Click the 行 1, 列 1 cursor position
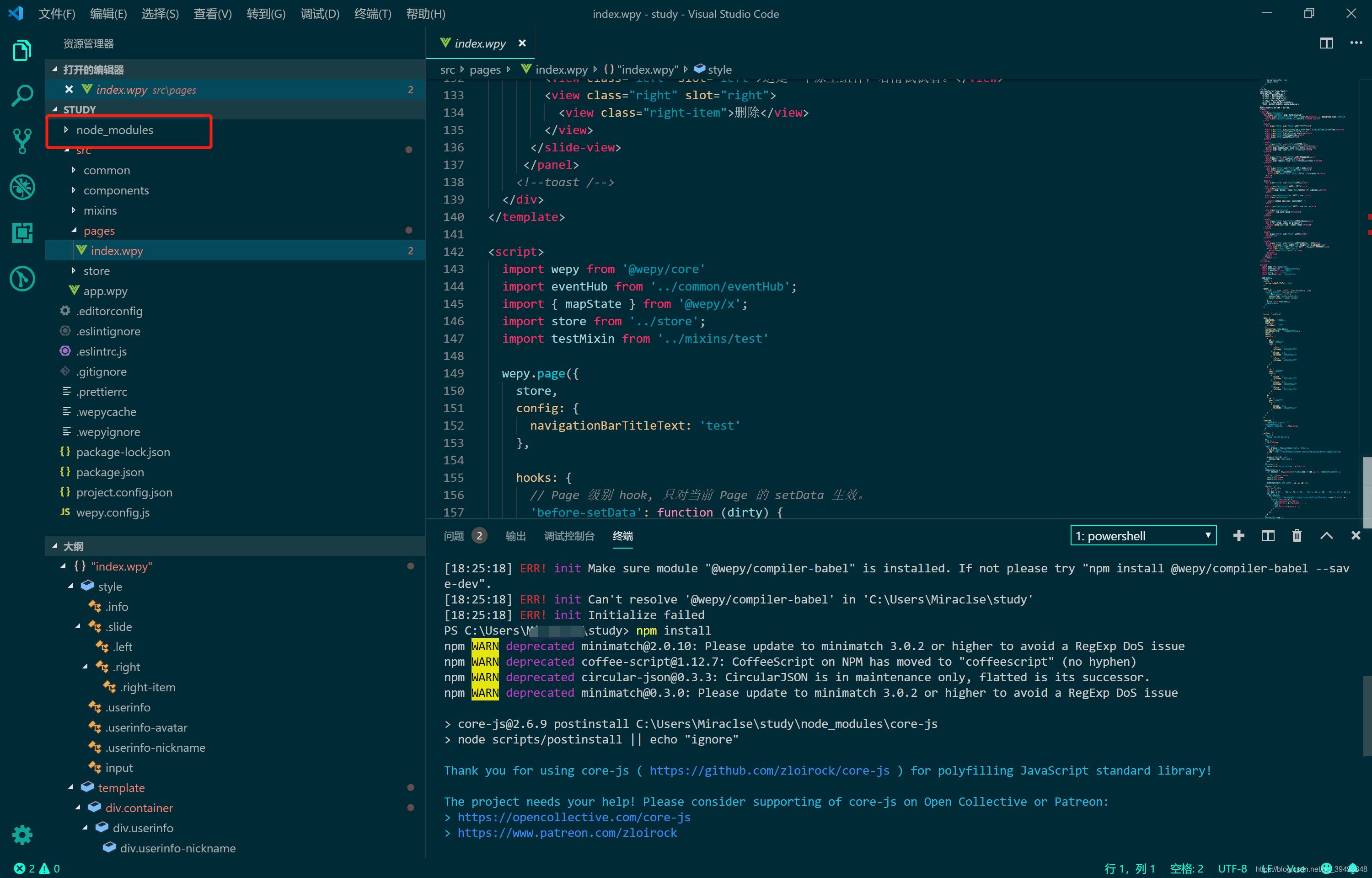This screenshot has width=1372, height=878. tap(1129, 868)
